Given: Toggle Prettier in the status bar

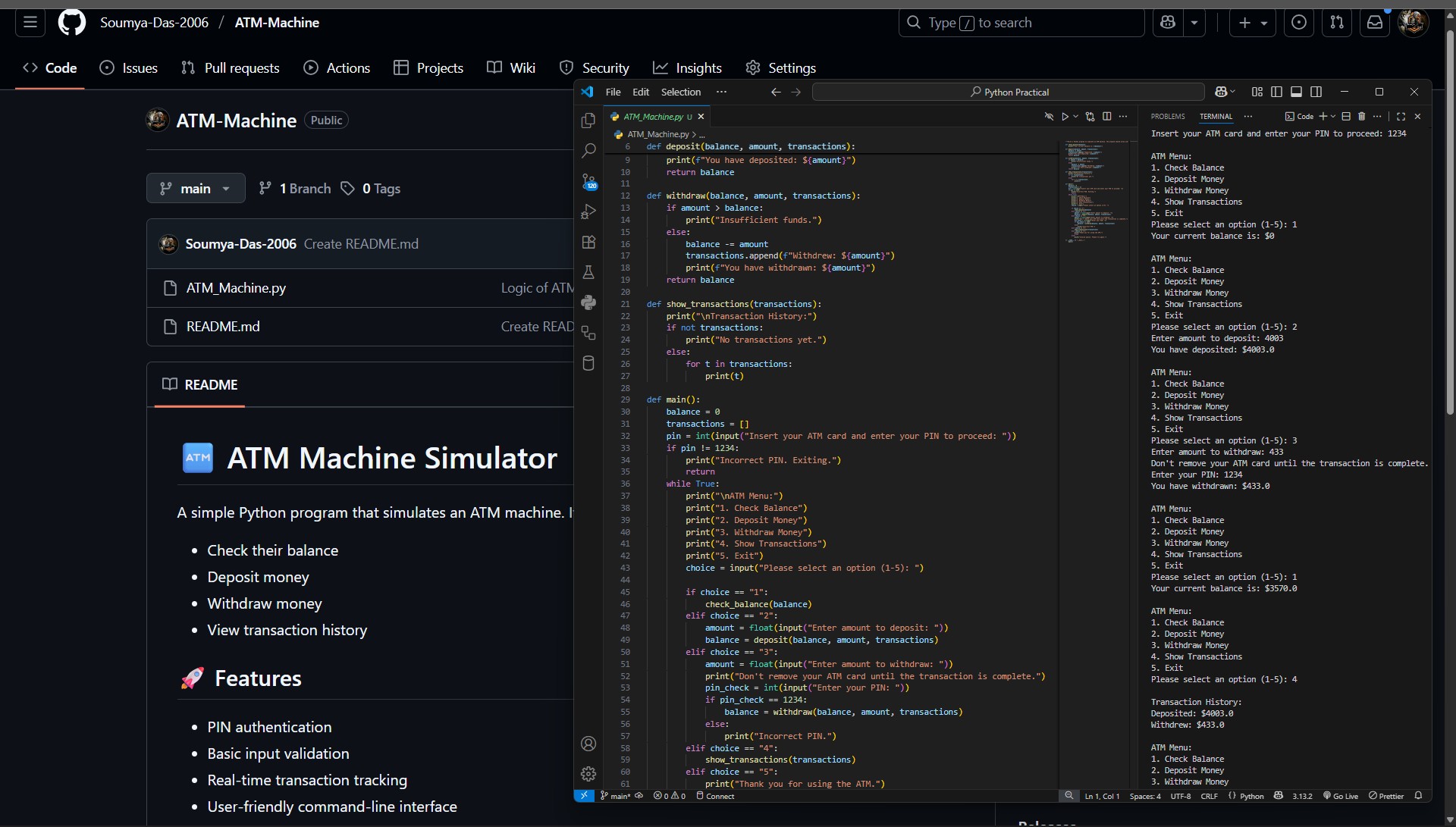Looking at the screenshot, I should (x=1386, y=796).
